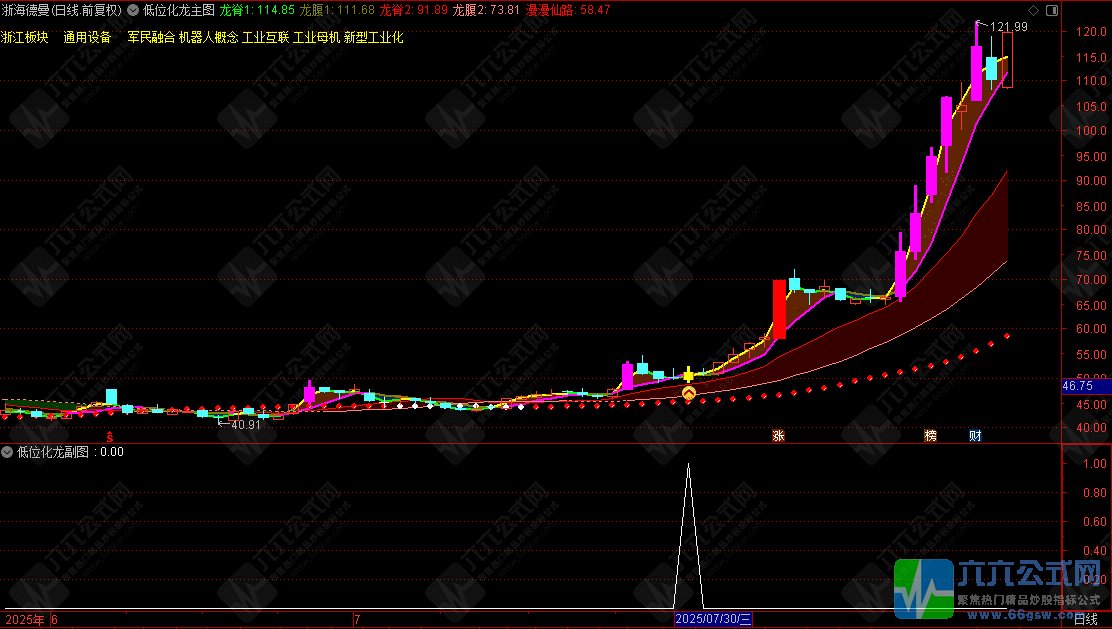Click the 财 financial report marker

pyautogui.click(x=976, y=435)
